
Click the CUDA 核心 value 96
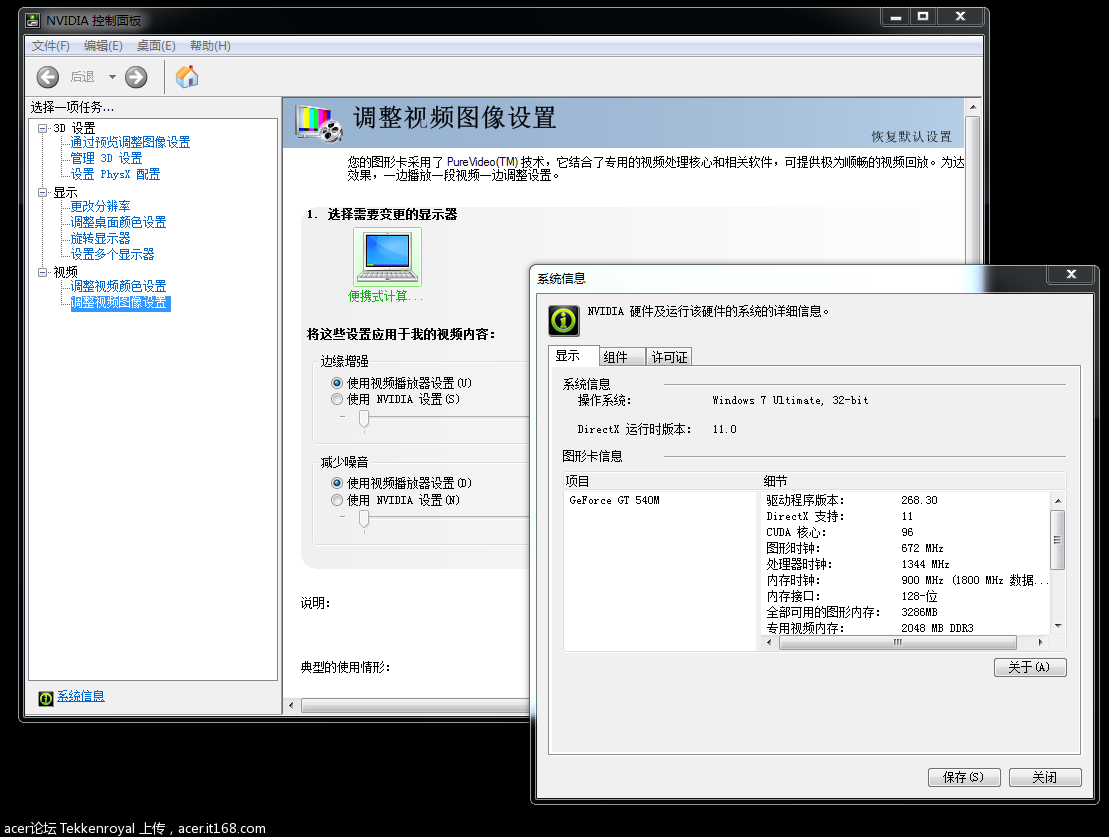(x=907, y=532)
